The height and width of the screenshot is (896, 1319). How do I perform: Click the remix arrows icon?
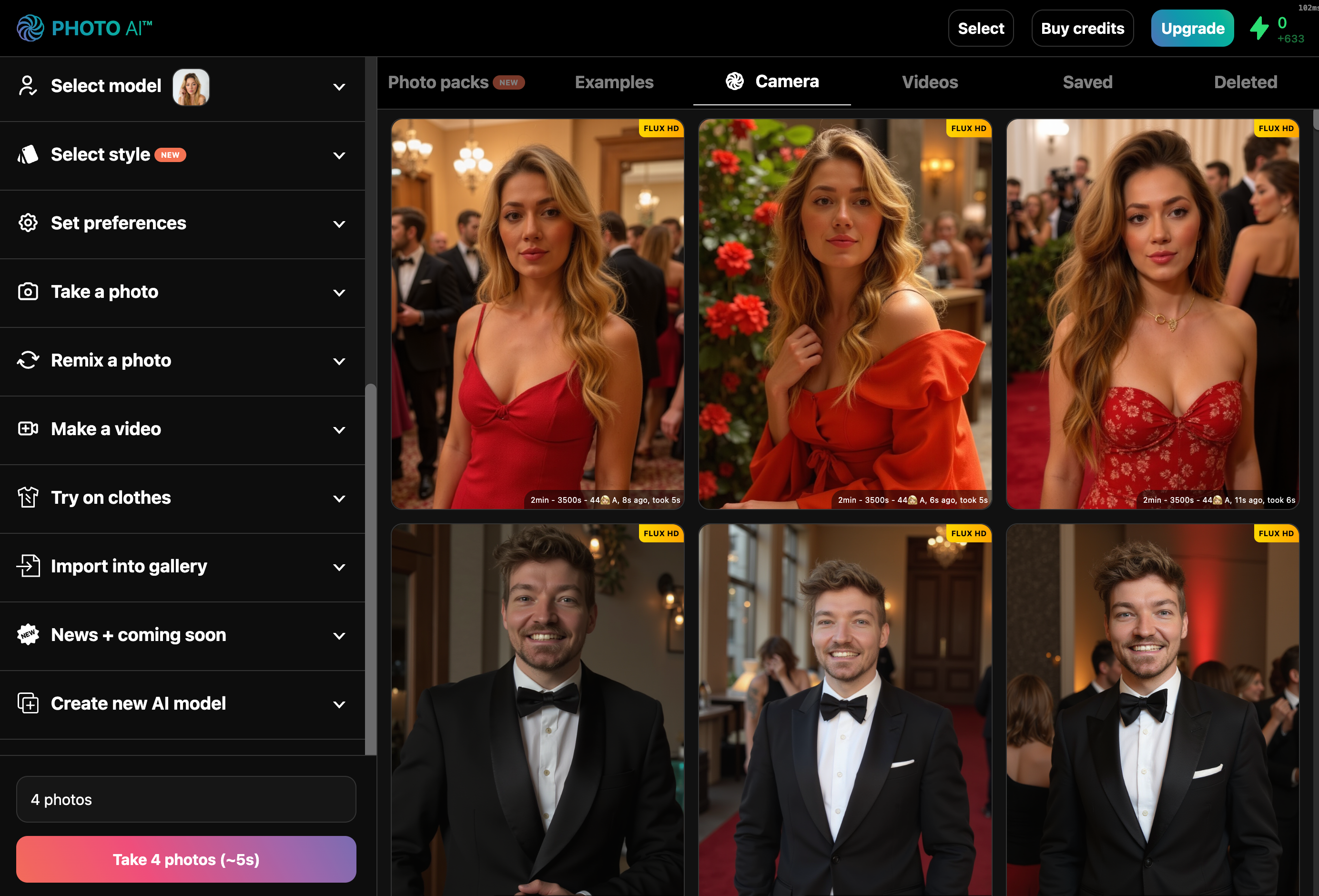[x=28, y=361]
